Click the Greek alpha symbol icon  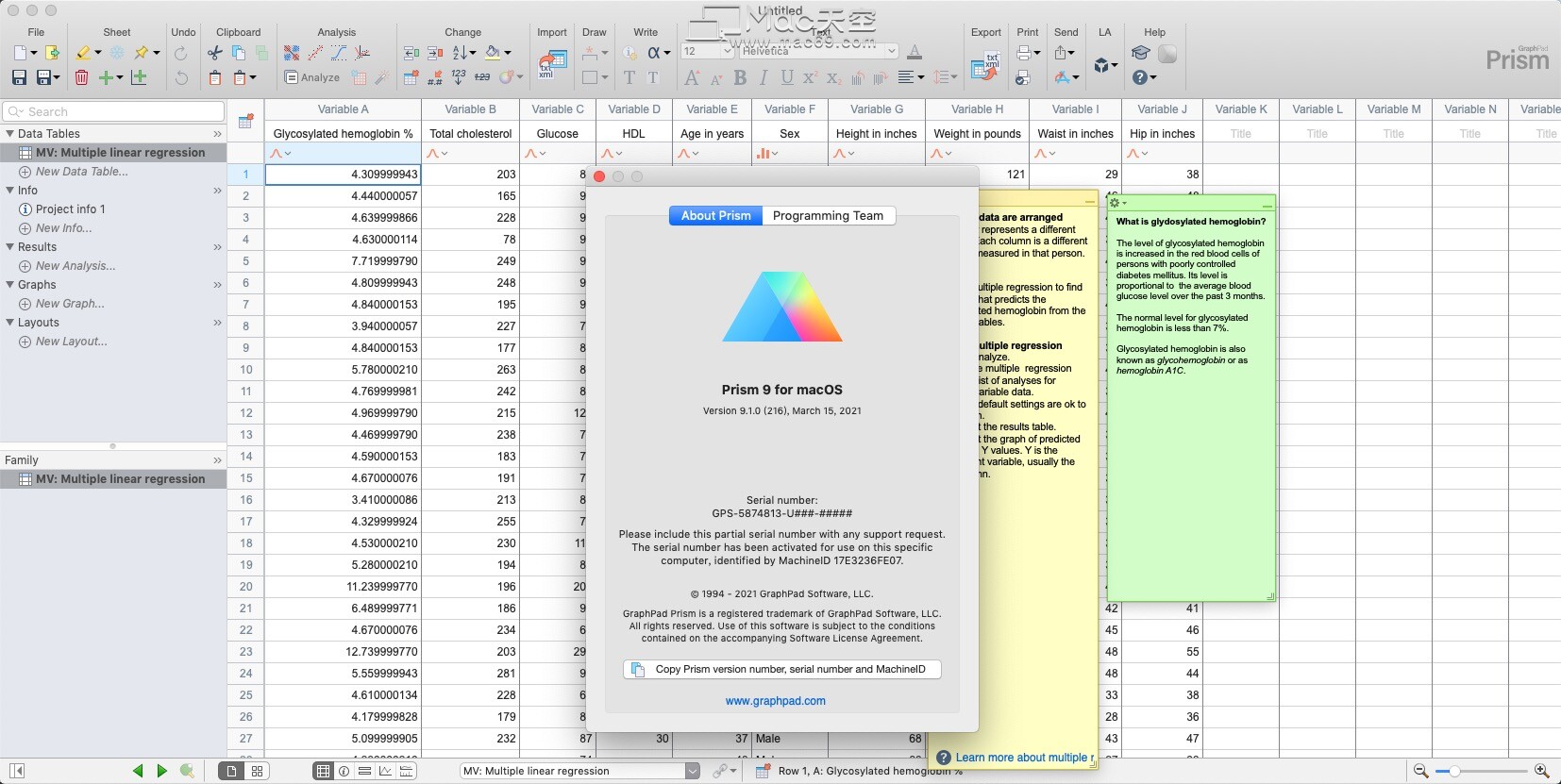tap(654, 53)
